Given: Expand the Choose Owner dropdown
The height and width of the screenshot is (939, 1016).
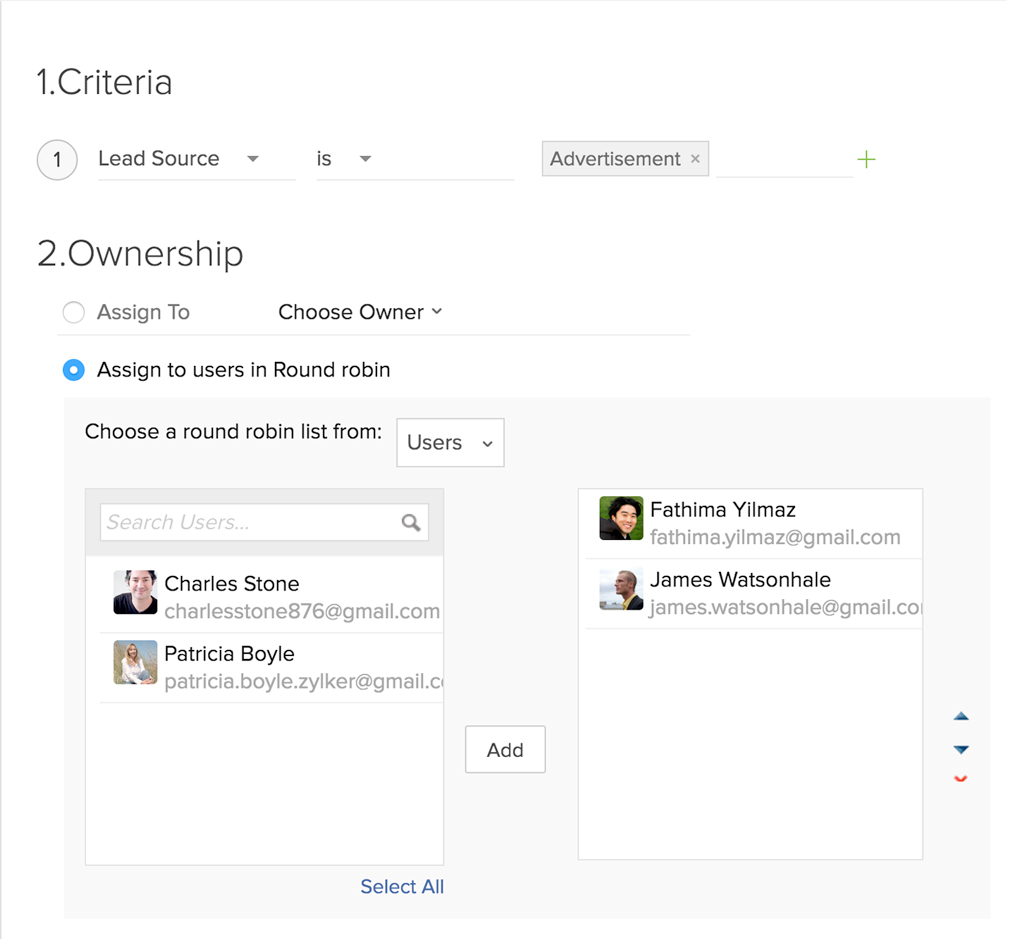Looking at the screenshot, I should pyautogui.click(x=360, y=312).
